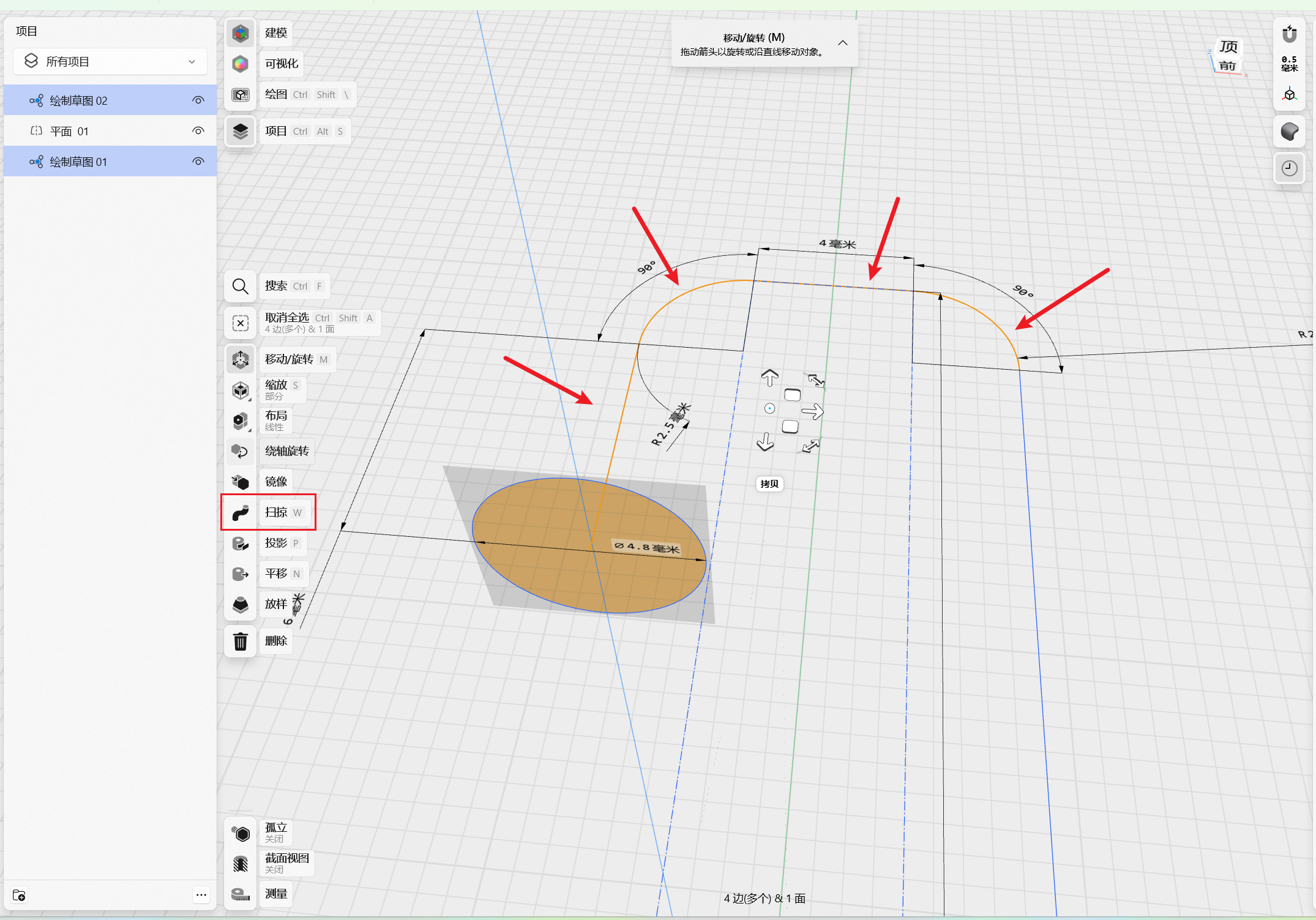
Task: Switch to 可视化 visualization mode
Action: 241,64
